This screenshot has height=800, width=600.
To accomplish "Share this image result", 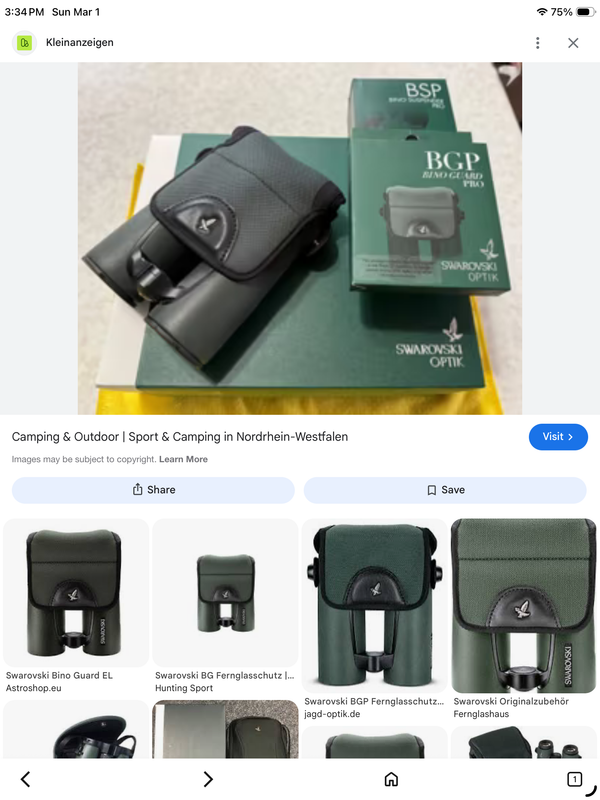I will [153, 490].
